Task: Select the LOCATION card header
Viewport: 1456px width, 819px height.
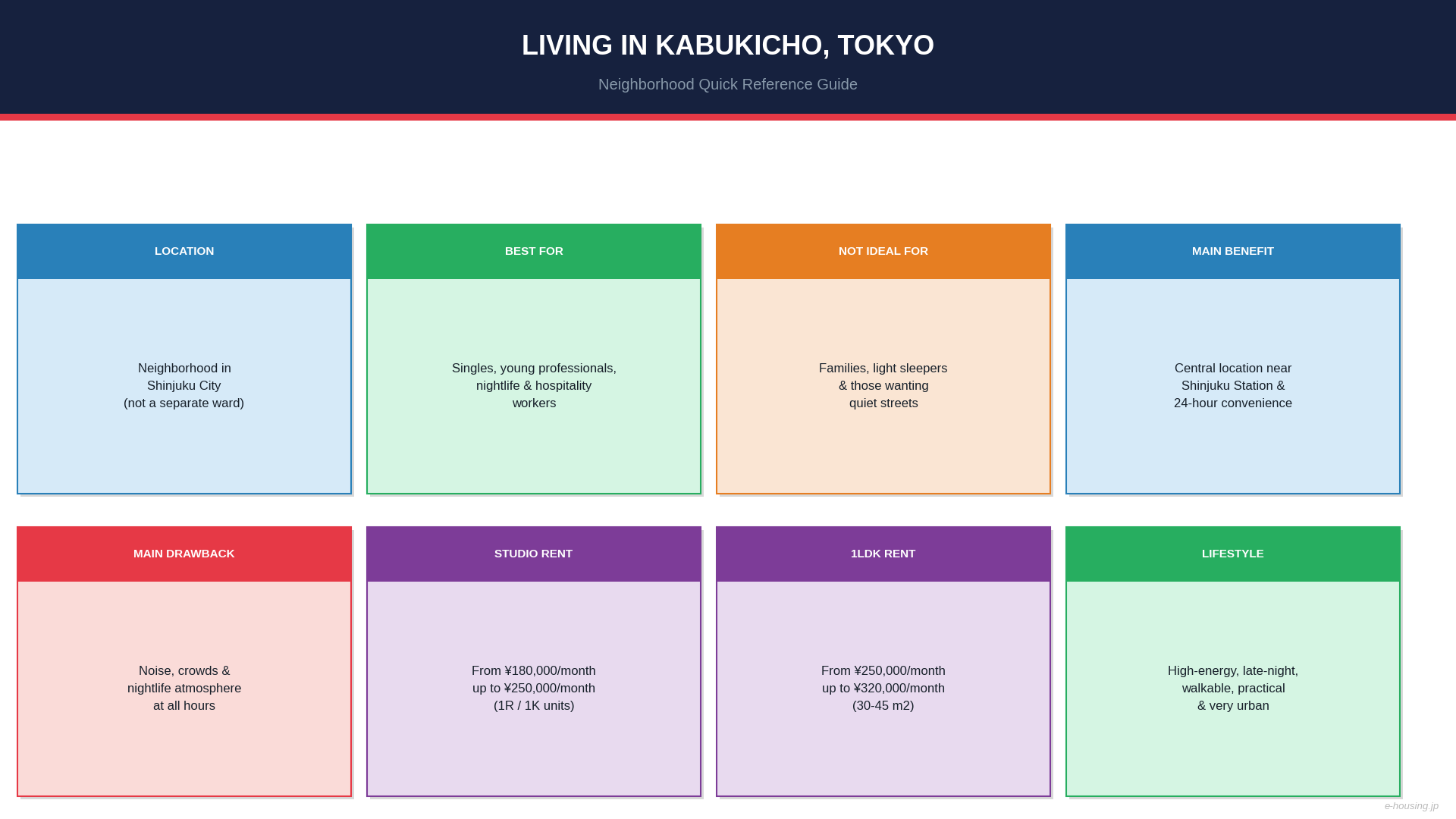Action: [184, 251]
